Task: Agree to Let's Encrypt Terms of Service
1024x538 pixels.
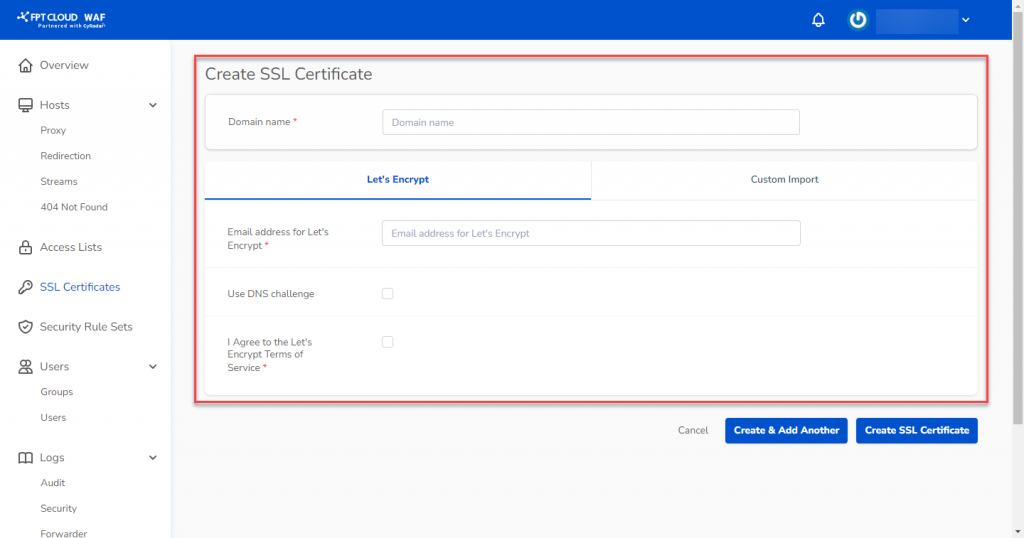Action: point(388,342)
